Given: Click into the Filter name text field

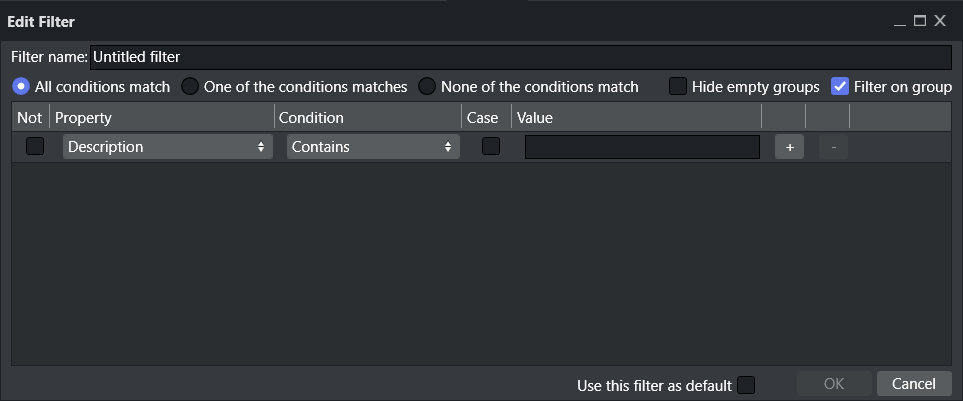Looking at the screenshot, I should tap(520, 58).
